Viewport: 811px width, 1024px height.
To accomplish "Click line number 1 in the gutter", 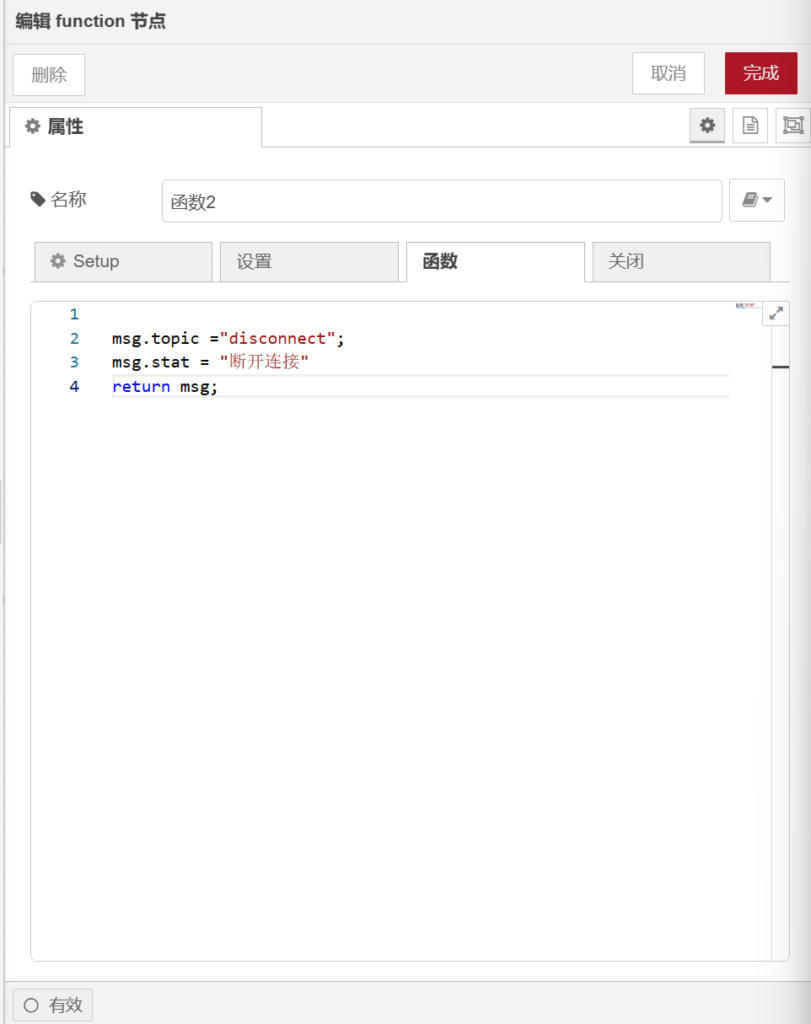I will point(74,314).
